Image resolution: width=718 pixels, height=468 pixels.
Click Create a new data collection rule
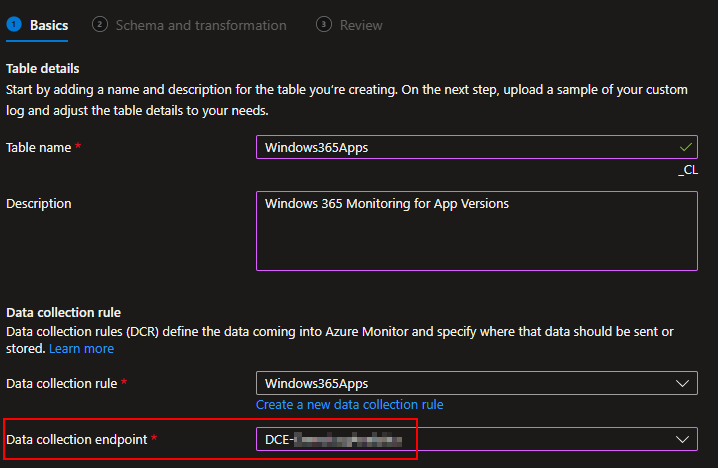pyautogui.click(x=349, y=405)
